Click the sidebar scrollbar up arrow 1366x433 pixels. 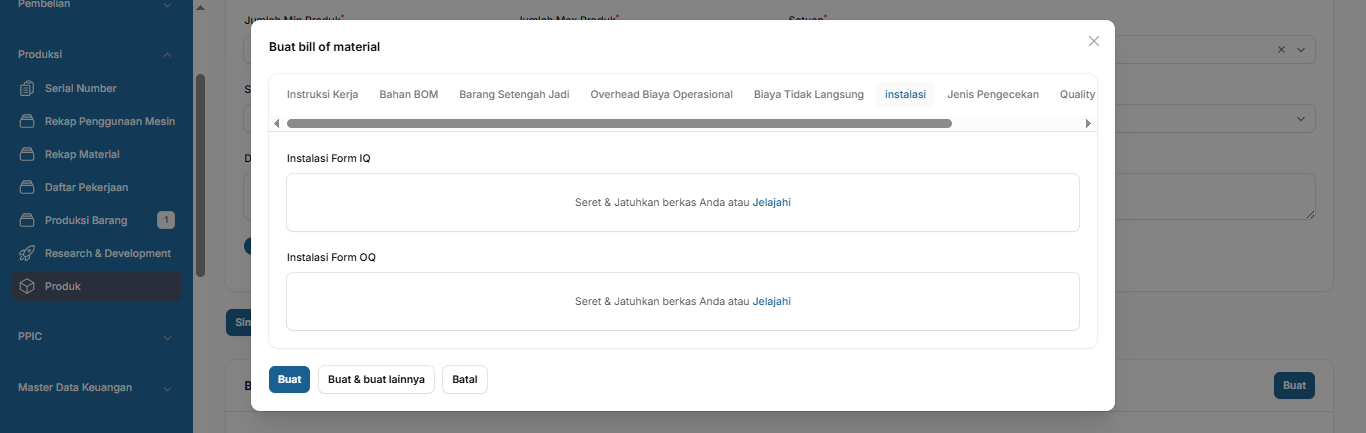[200, 7]
